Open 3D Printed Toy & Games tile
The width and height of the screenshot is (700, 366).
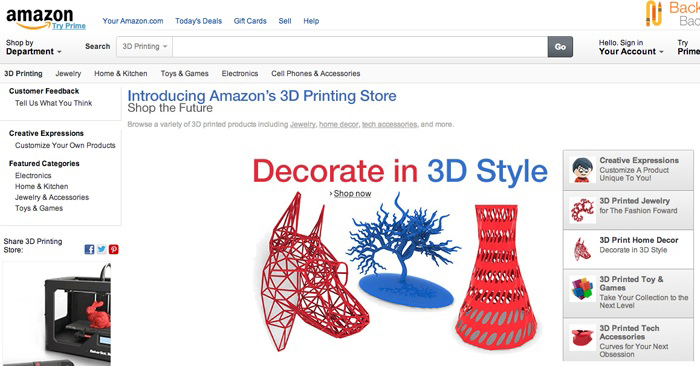[628, 293]
